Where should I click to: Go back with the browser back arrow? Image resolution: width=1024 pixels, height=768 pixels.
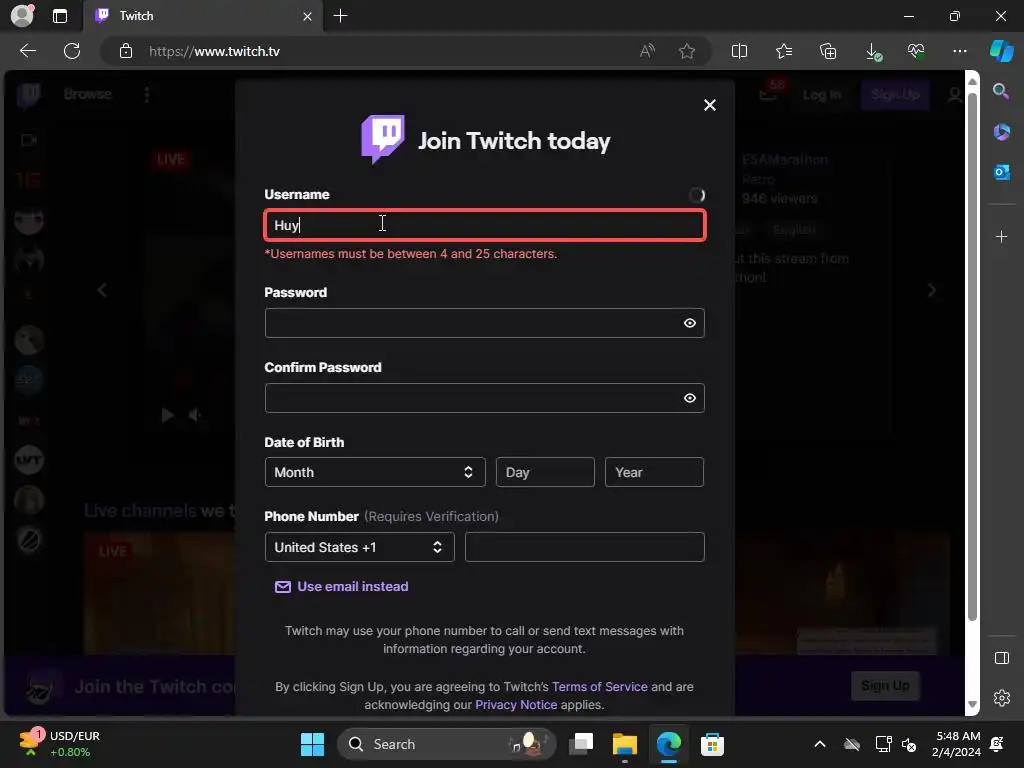pyautogui.click(x=28, y=51)
